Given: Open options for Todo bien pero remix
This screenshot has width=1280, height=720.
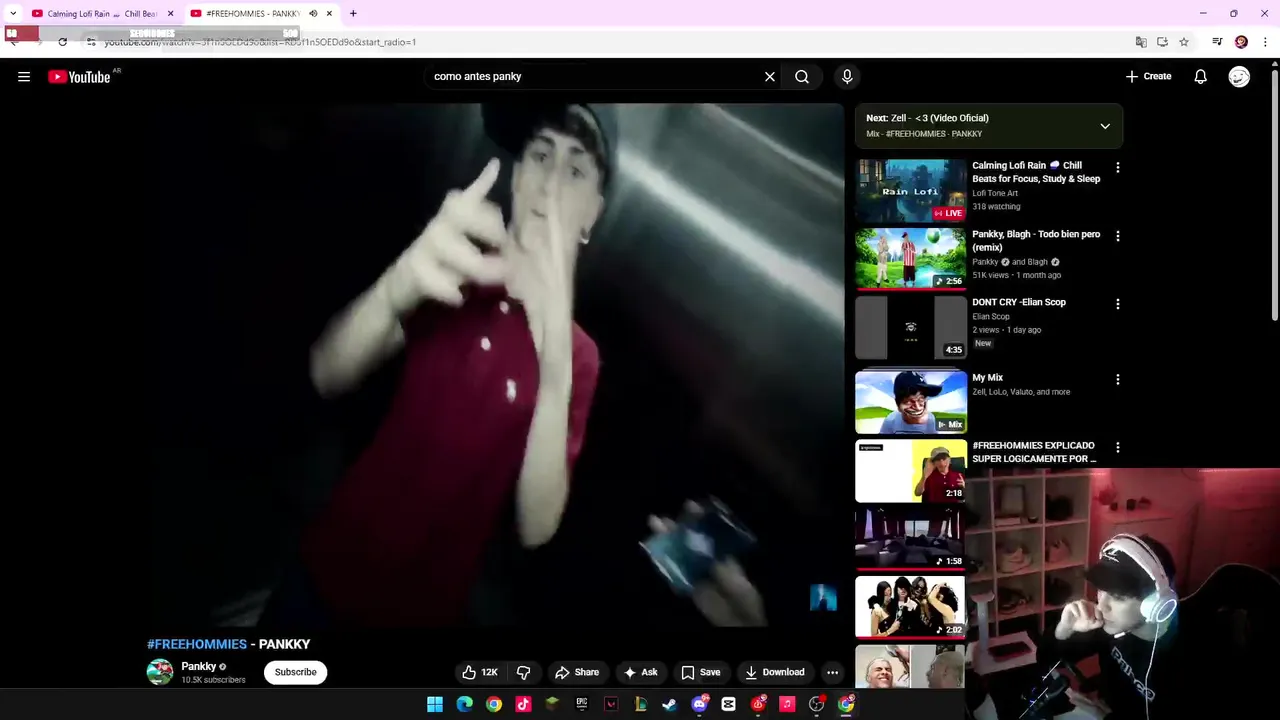Looking at the screenshot, I should [x=1118, y=236].
